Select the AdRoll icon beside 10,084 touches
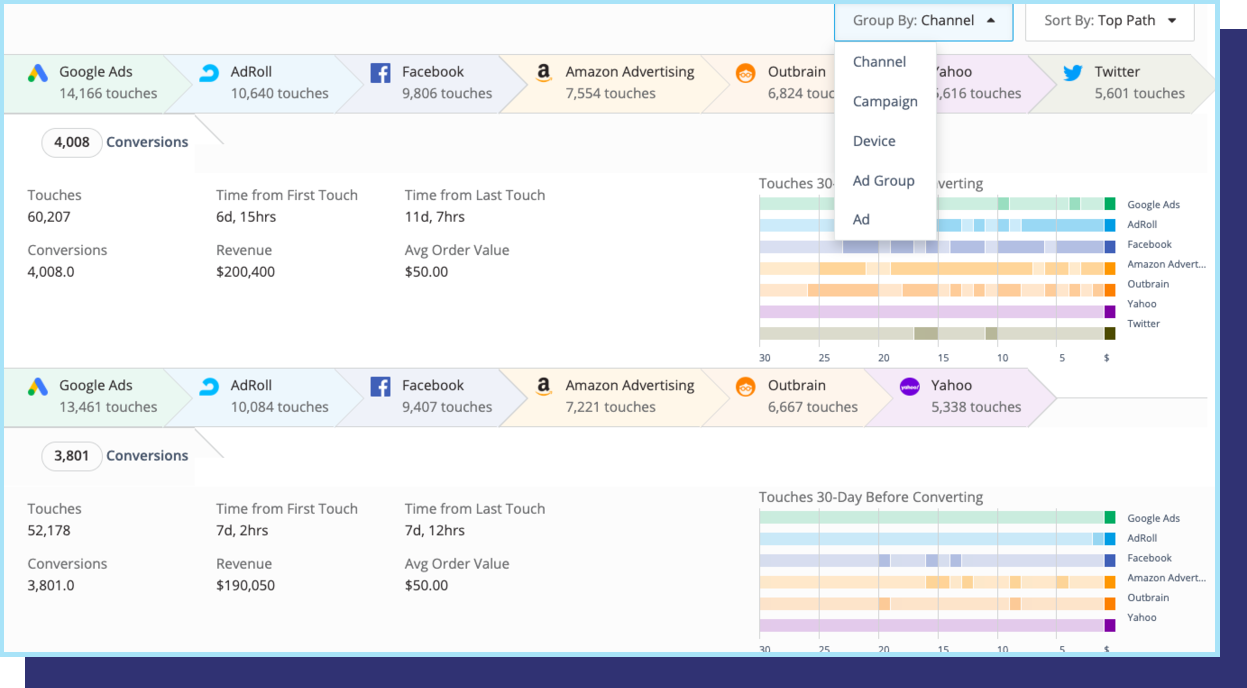The image size is (1247, 688). coord(209,387)
